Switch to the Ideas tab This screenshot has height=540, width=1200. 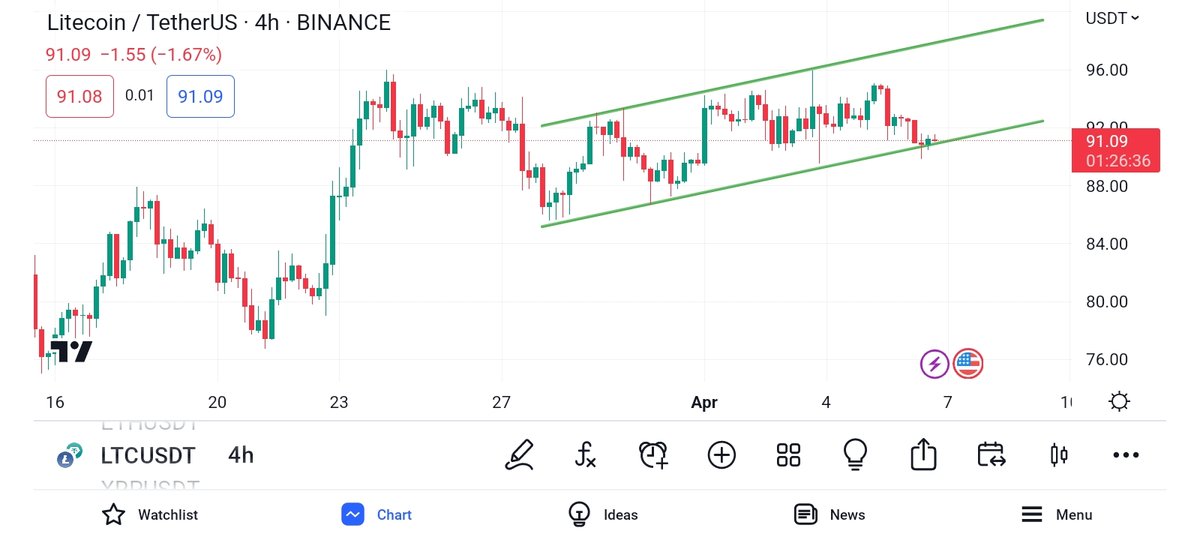pos(603,515)
